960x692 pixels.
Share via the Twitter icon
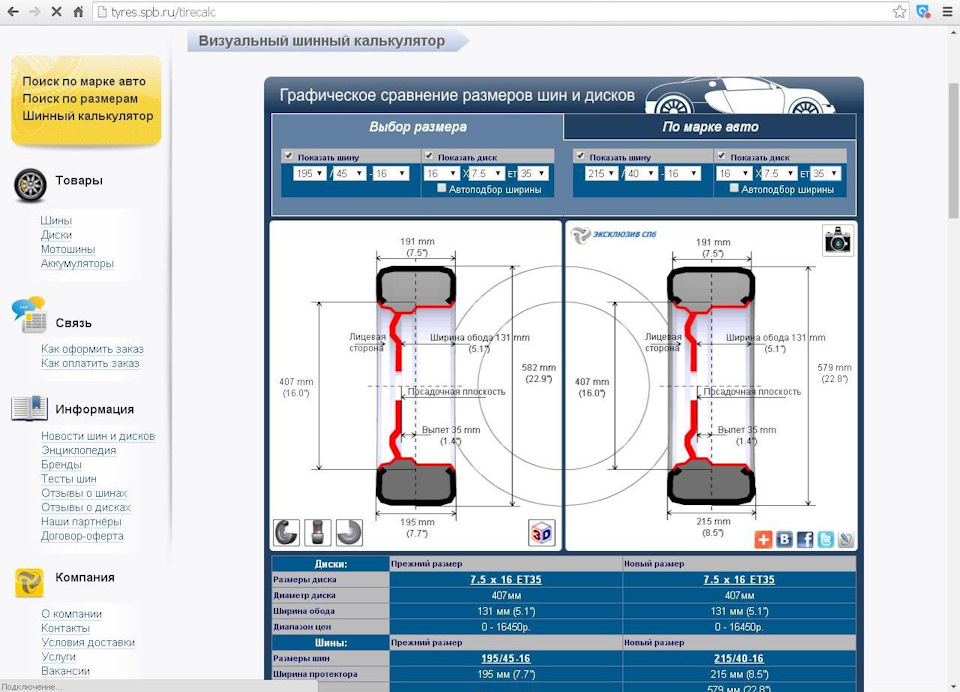click(x=826, y=539)
